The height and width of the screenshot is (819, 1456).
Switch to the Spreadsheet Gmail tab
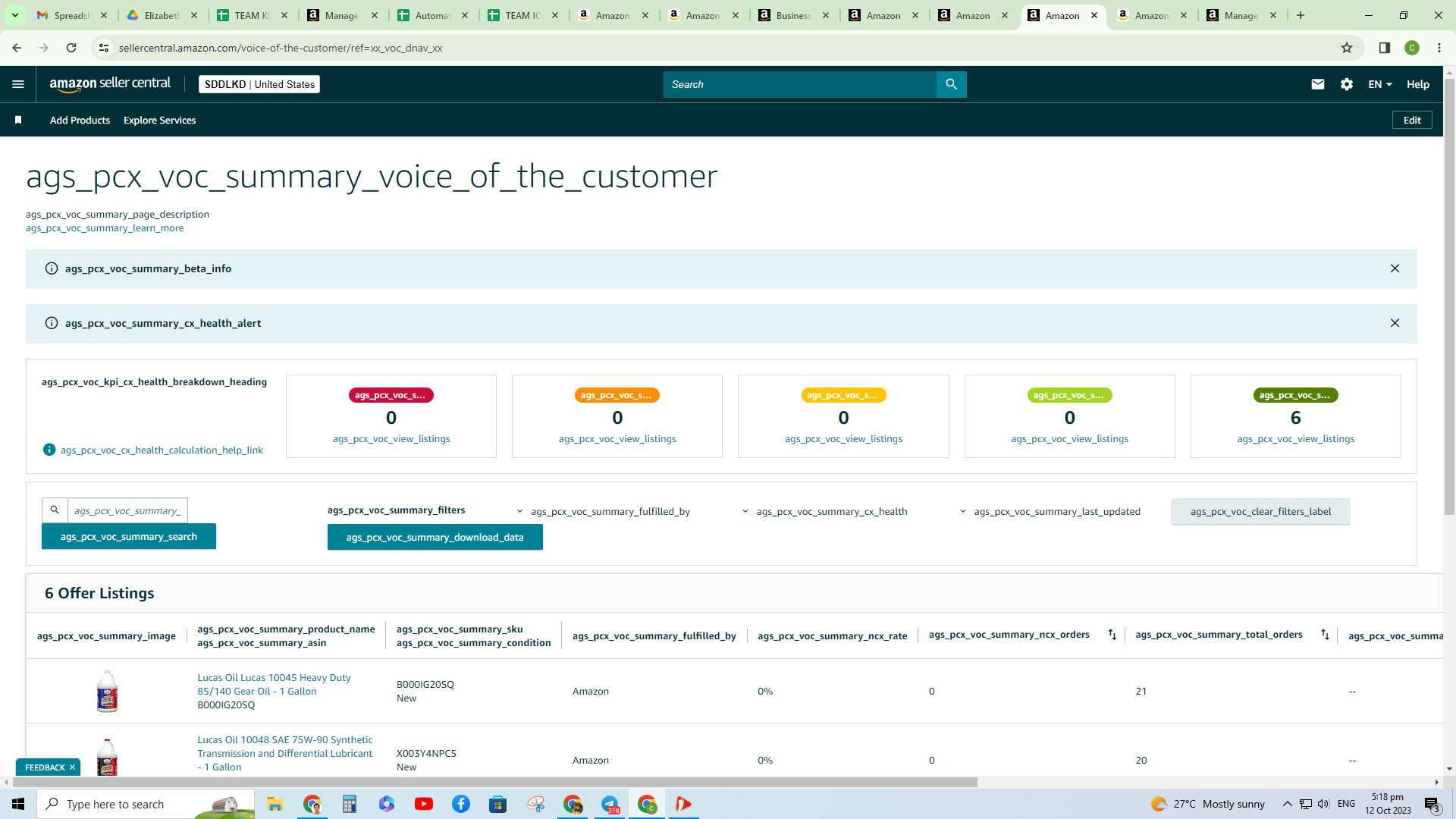point(73,15)
